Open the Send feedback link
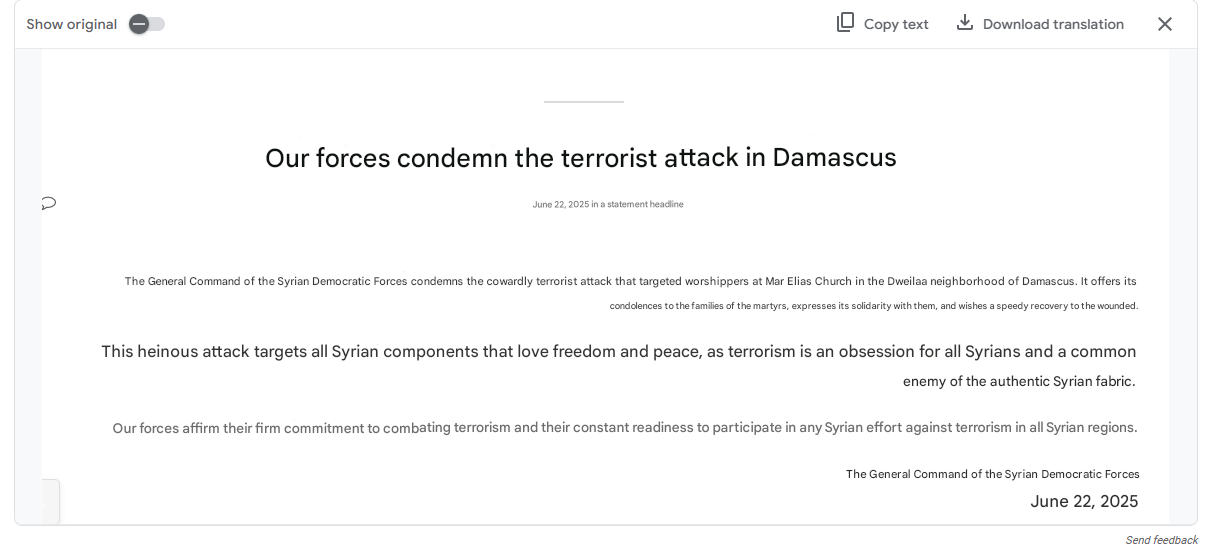Viewport: 1218px width, 556px height. (x=1161, y=540)
